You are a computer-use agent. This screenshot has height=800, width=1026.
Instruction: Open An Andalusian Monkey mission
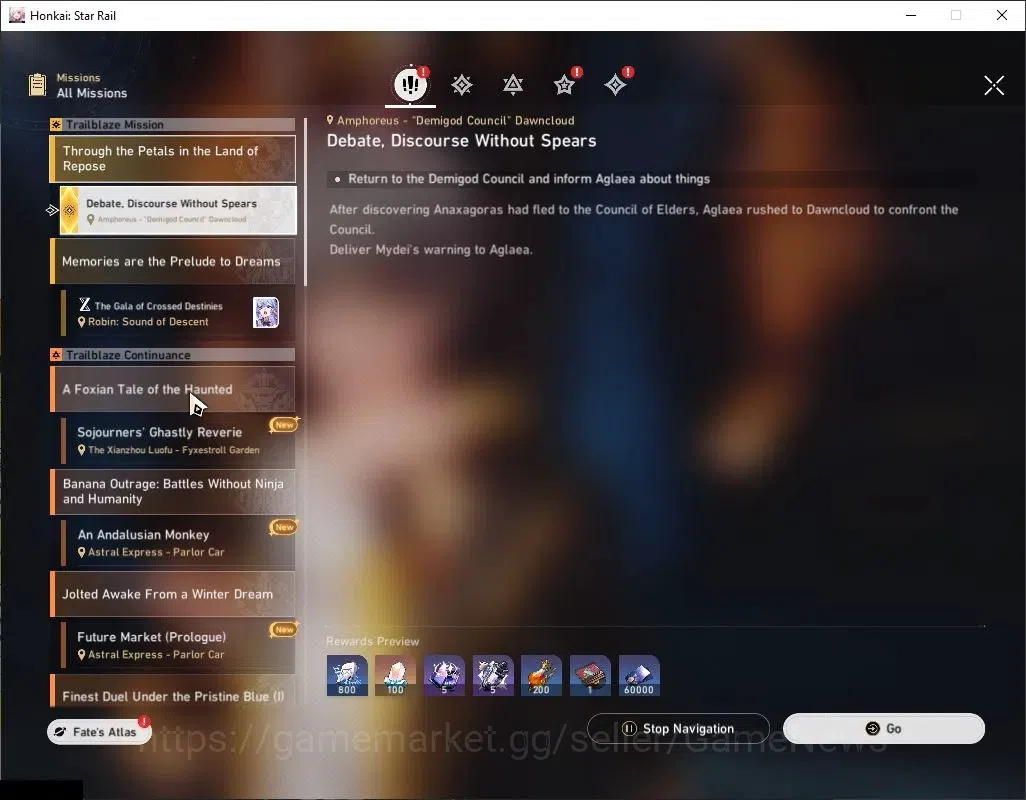(178, 542)
